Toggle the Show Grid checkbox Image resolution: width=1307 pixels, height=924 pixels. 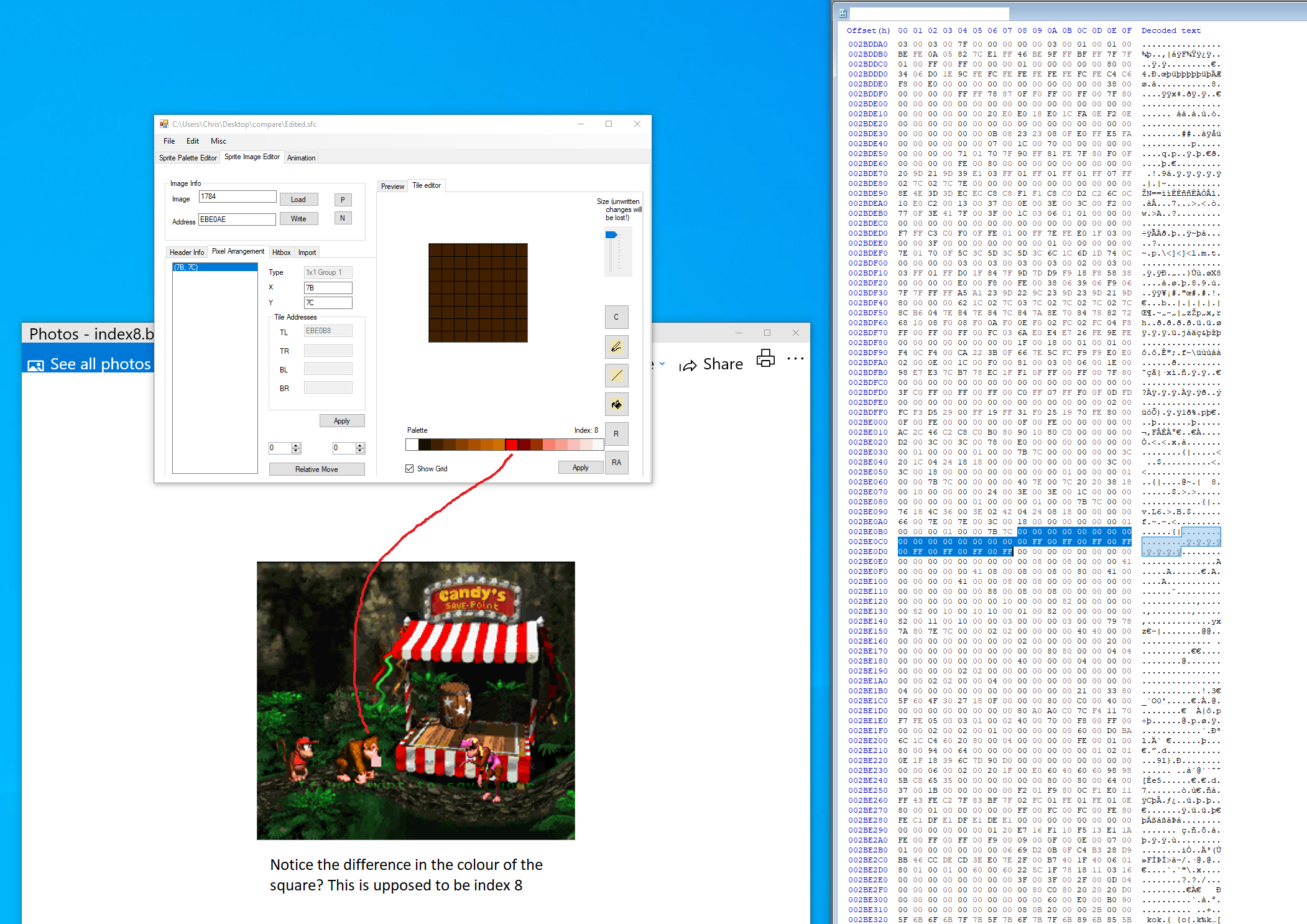pos(409,469)
